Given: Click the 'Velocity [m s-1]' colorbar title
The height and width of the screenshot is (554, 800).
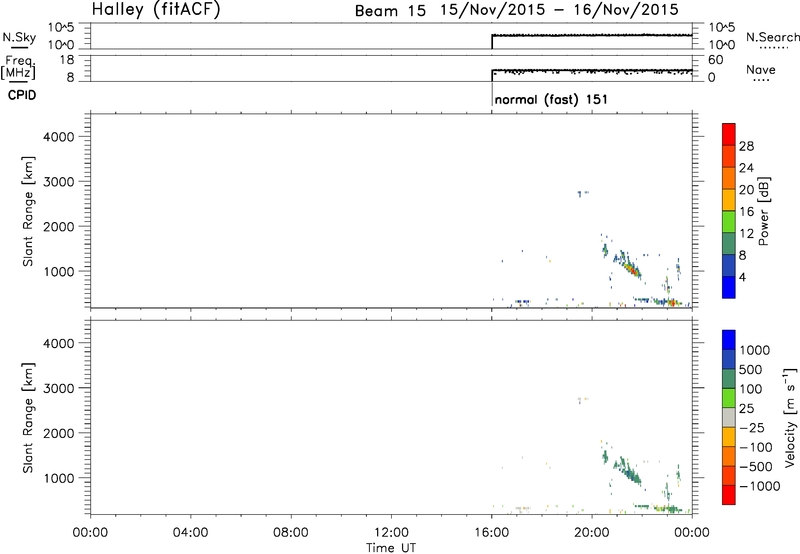Looking at the screenshot, I should (x=790, y=417).
